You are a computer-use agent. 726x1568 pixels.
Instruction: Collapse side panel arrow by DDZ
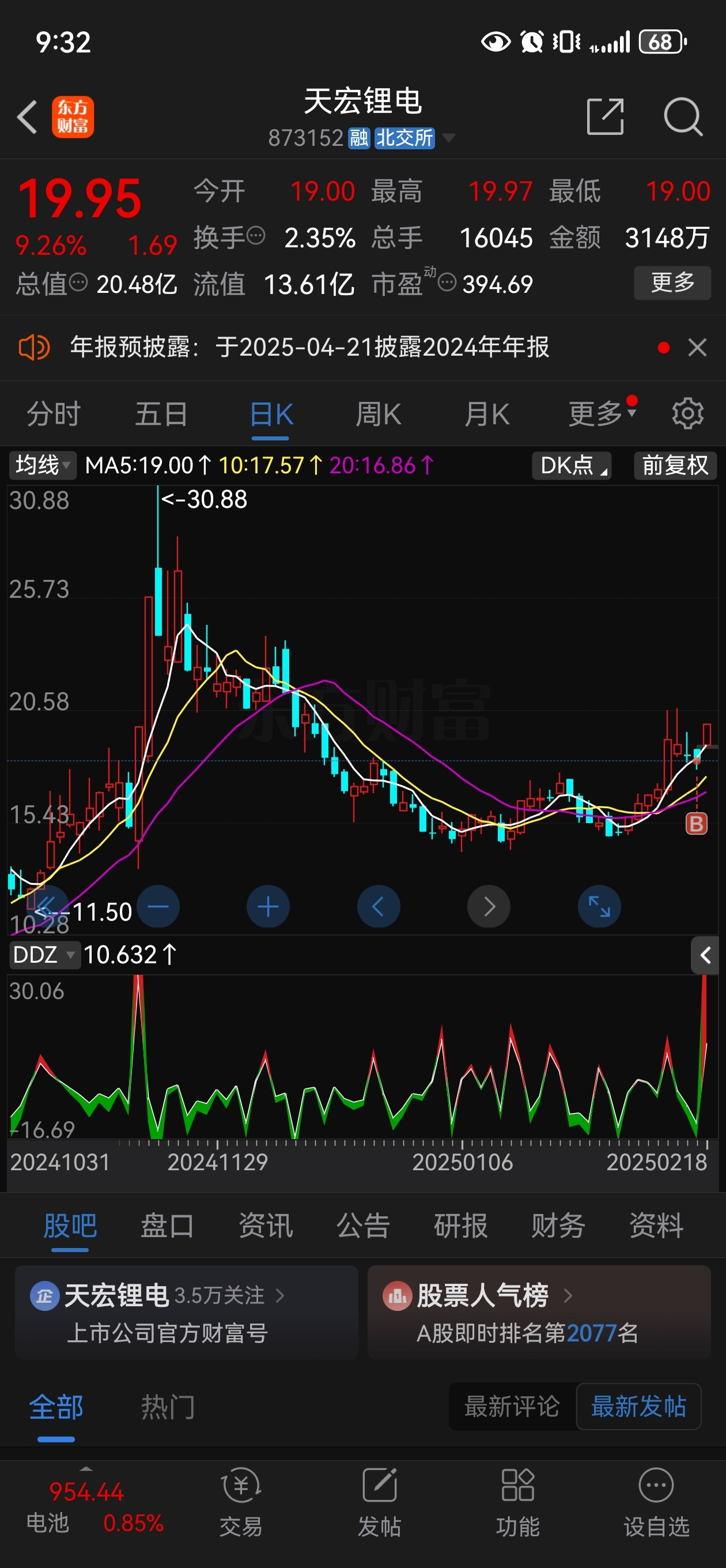point(705,956)
